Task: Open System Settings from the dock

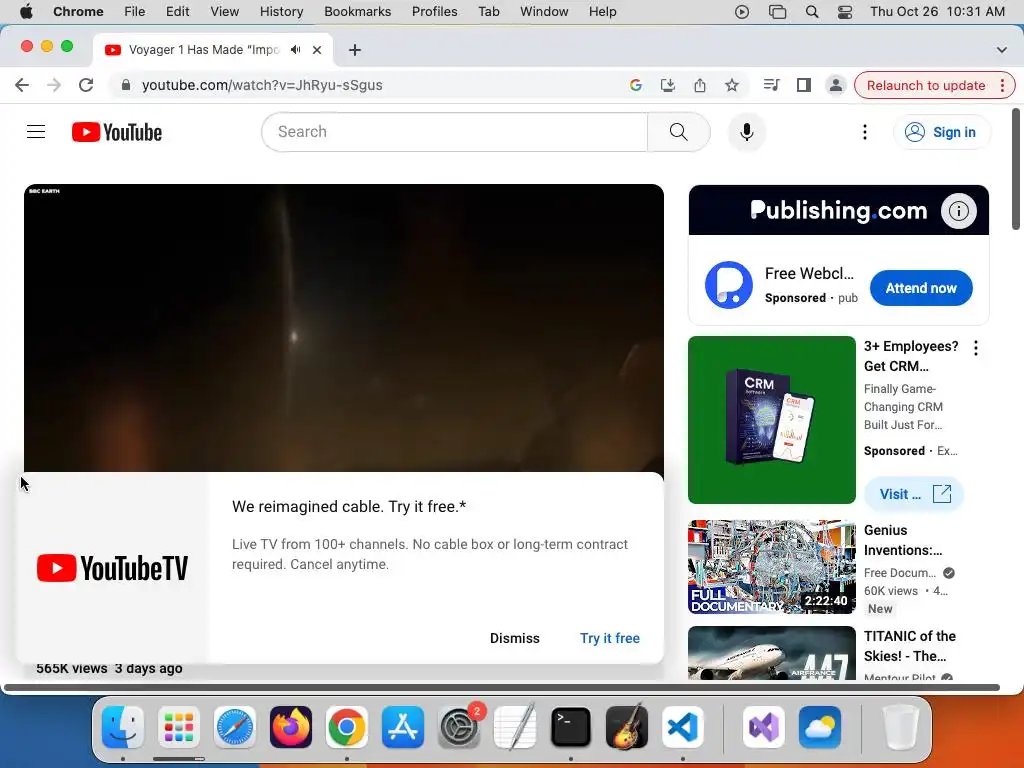Action: [459, 727]
